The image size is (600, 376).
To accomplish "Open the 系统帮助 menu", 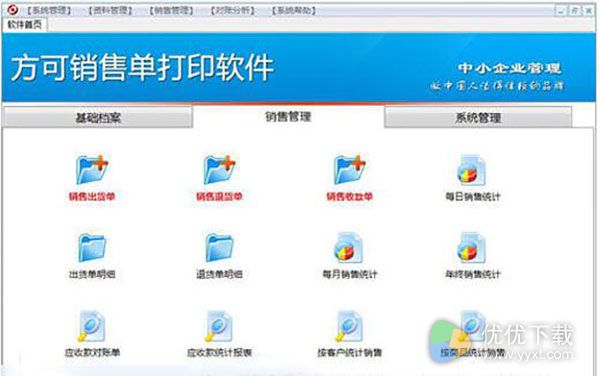I will 294,10.
